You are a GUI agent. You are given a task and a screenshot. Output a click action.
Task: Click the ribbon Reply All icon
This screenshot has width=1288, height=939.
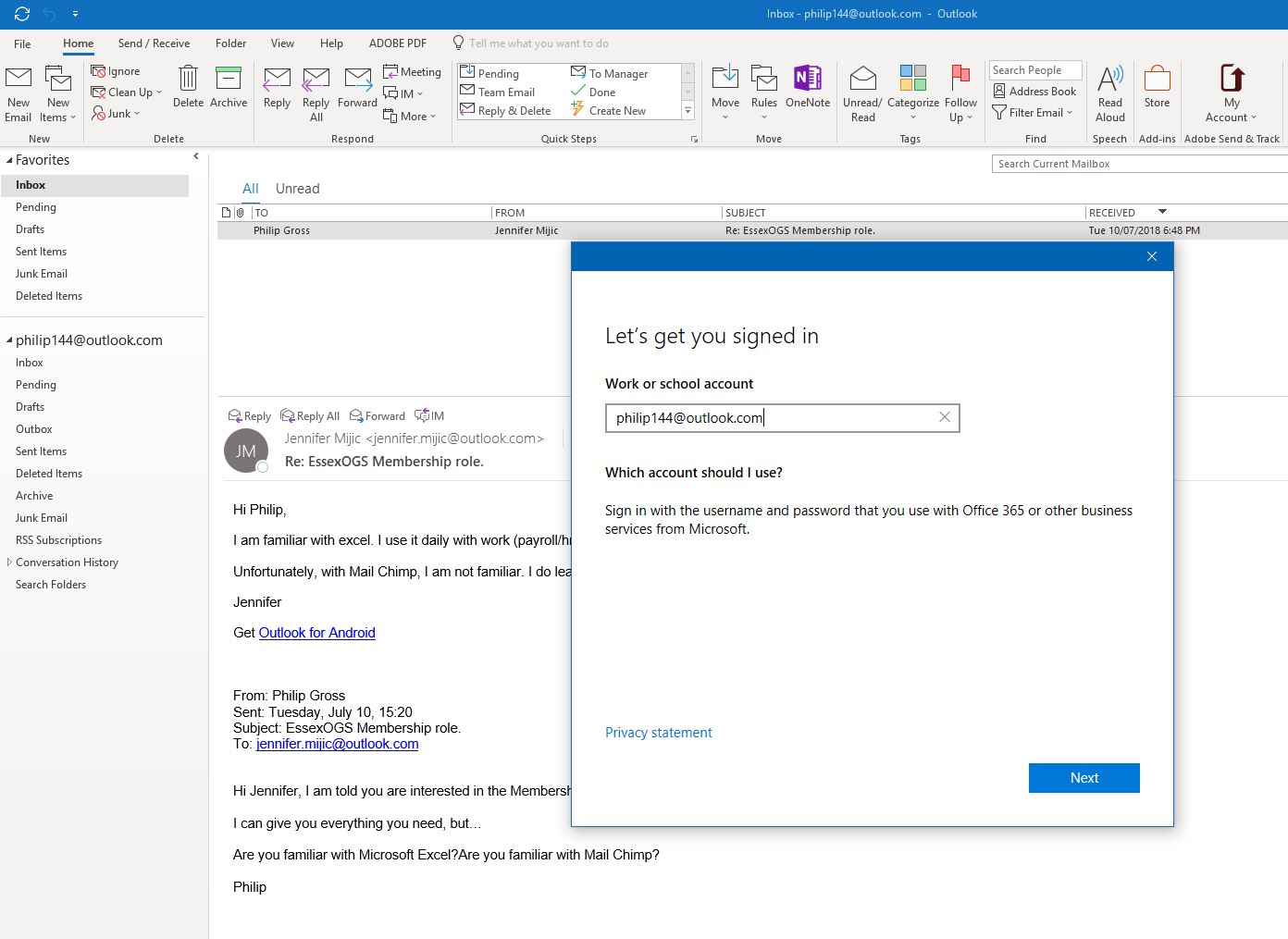pyautogui.click(x=316, y=80)
